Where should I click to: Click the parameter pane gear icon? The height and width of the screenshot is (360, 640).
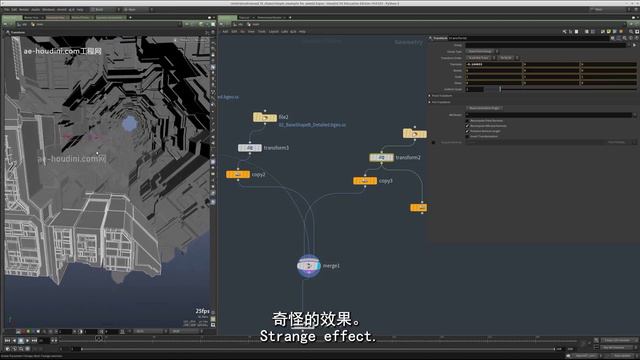613,38
